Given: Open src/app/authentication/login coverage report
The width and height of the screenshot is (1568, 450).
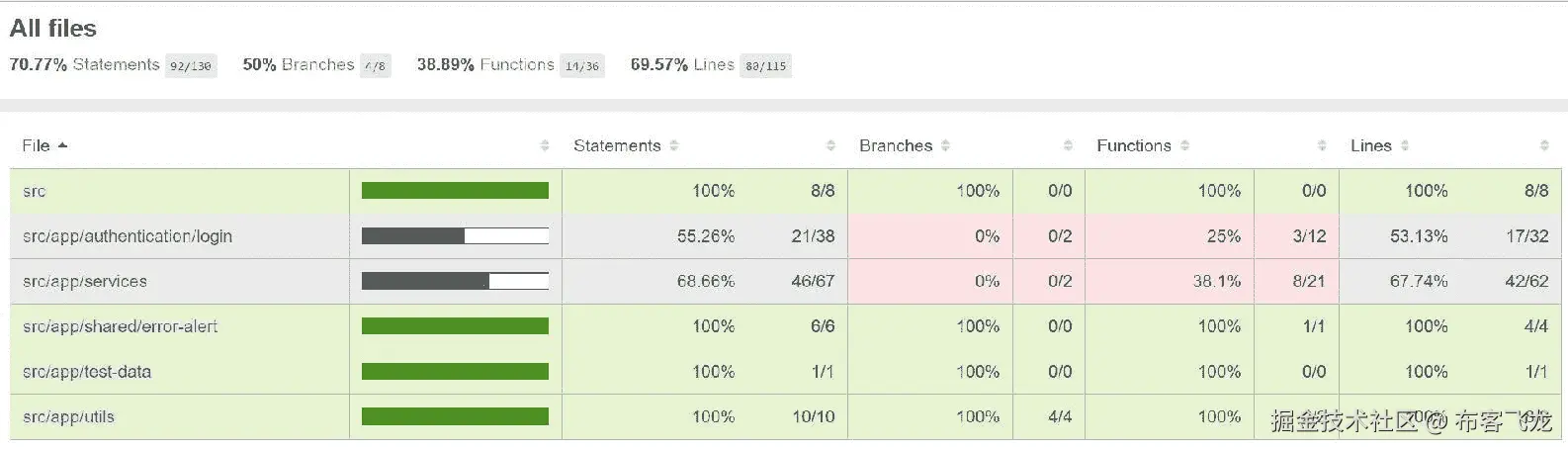Looking at the screenshot, I should (x=128, y=236).
